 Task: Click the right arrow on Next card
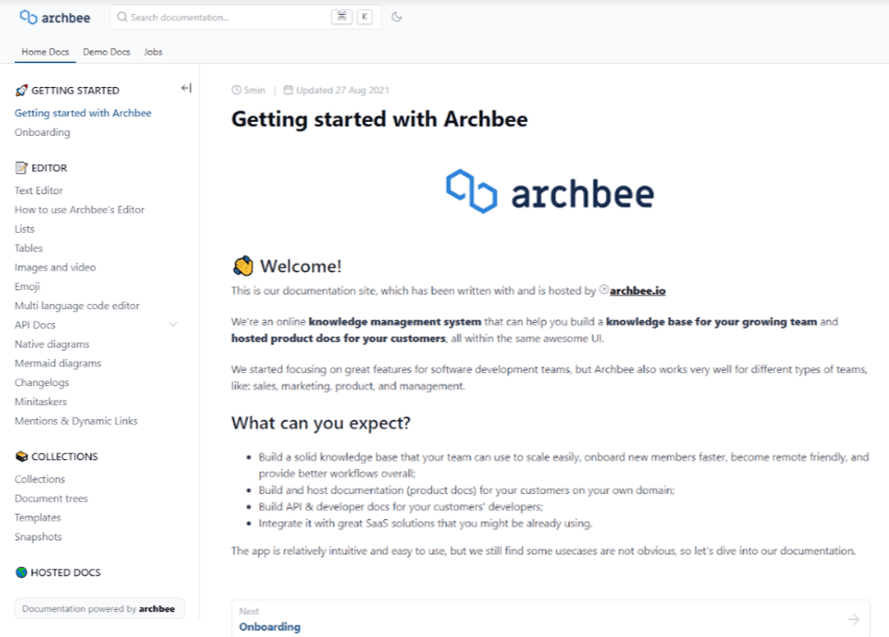[853, 619]
